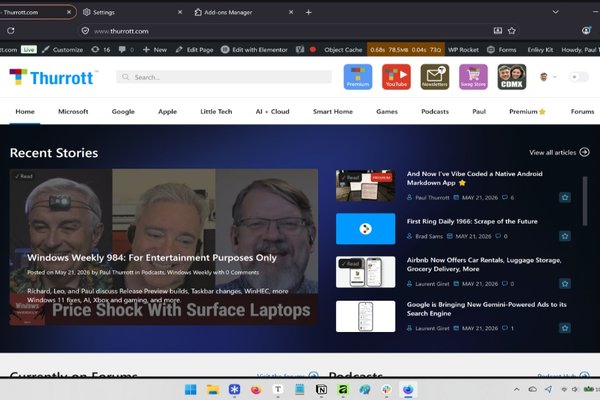Screen dimensions: 600x400
Task: Bookmark the Airbnb Car Rentals story
Action: pos(565,284)
